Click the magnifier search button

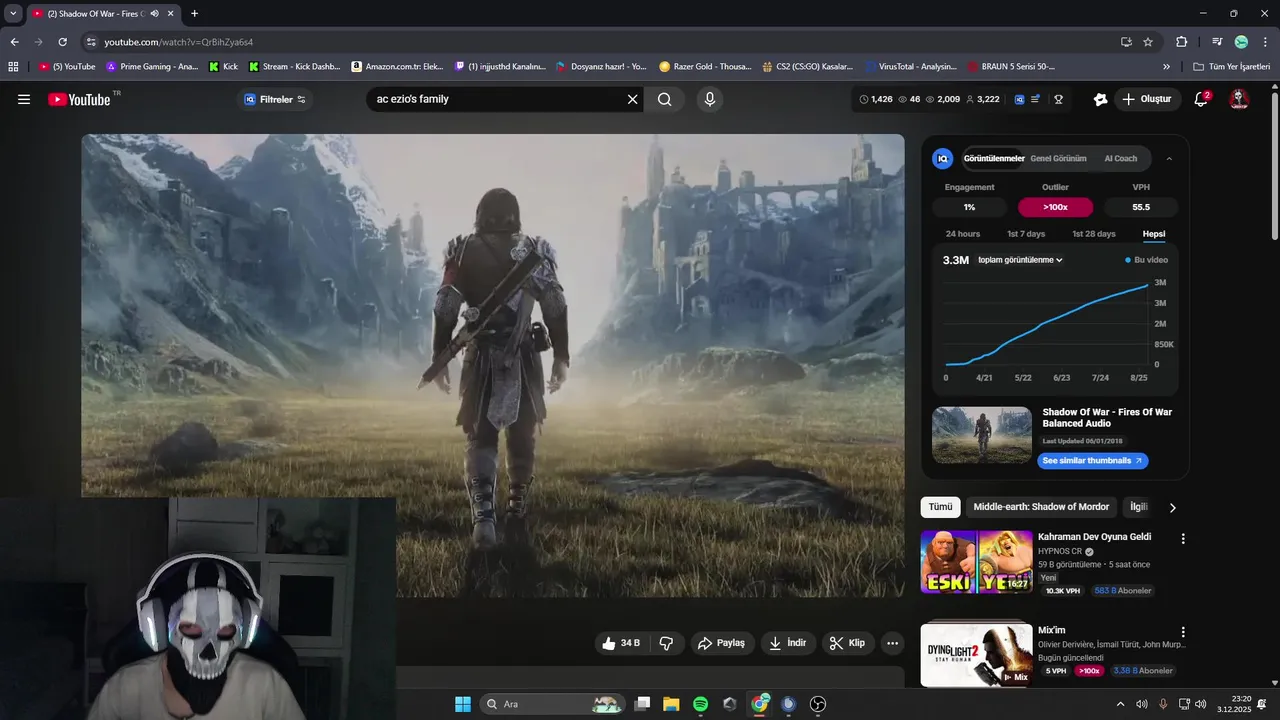pyautogui.click(x=664, y=99)
